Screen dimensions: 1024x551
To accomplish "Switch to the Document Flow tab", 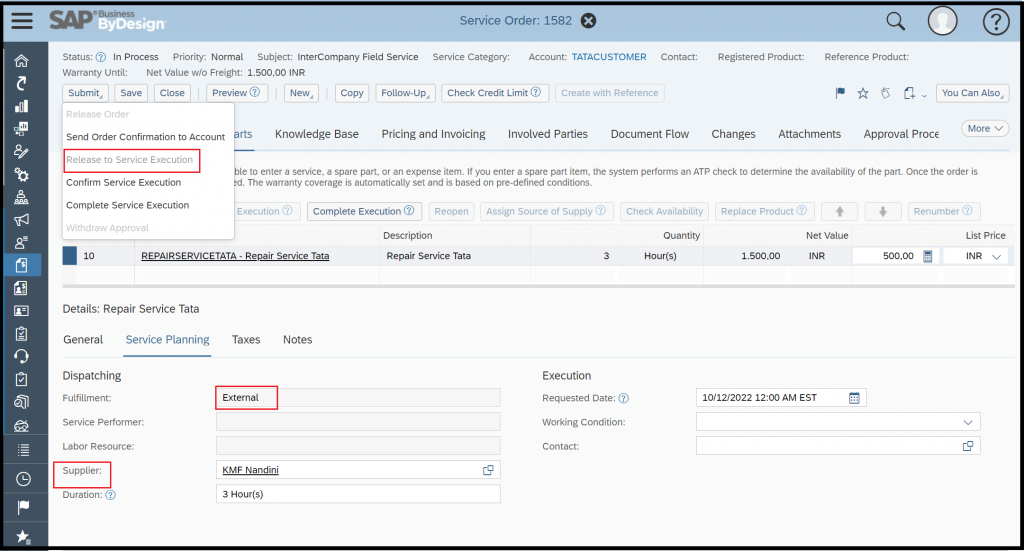I will [650, 134].
